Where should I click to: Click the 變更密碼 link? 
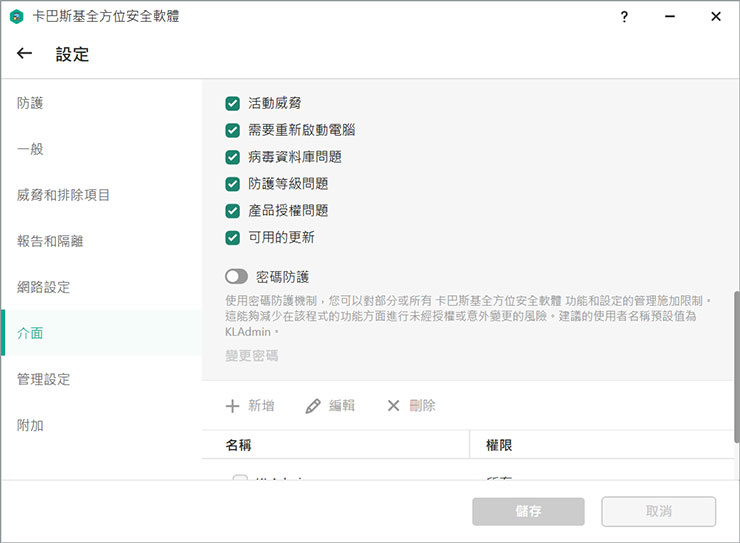[x=252, y=356]
